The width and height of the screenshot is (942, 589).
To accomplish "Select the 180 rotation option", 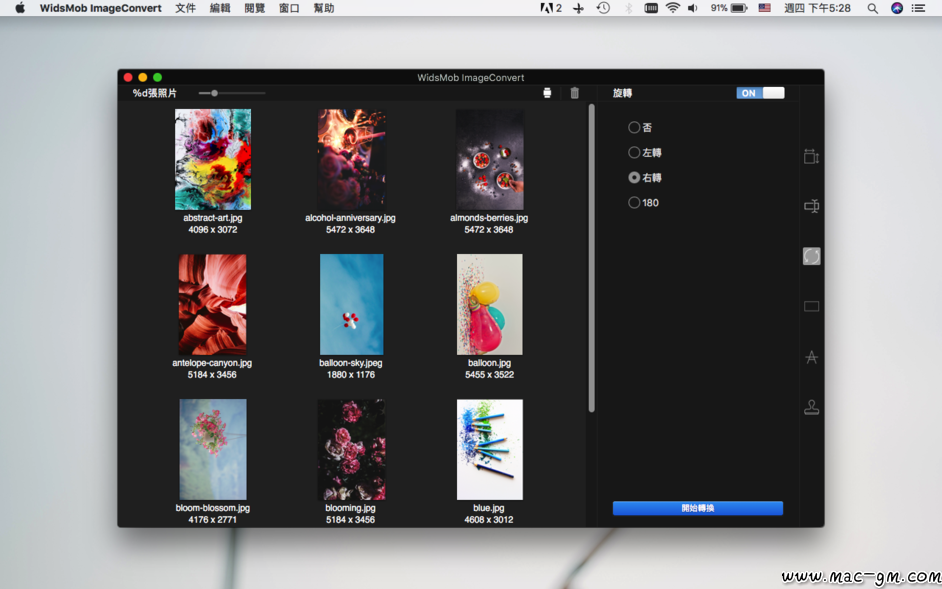I will point(634,203).
